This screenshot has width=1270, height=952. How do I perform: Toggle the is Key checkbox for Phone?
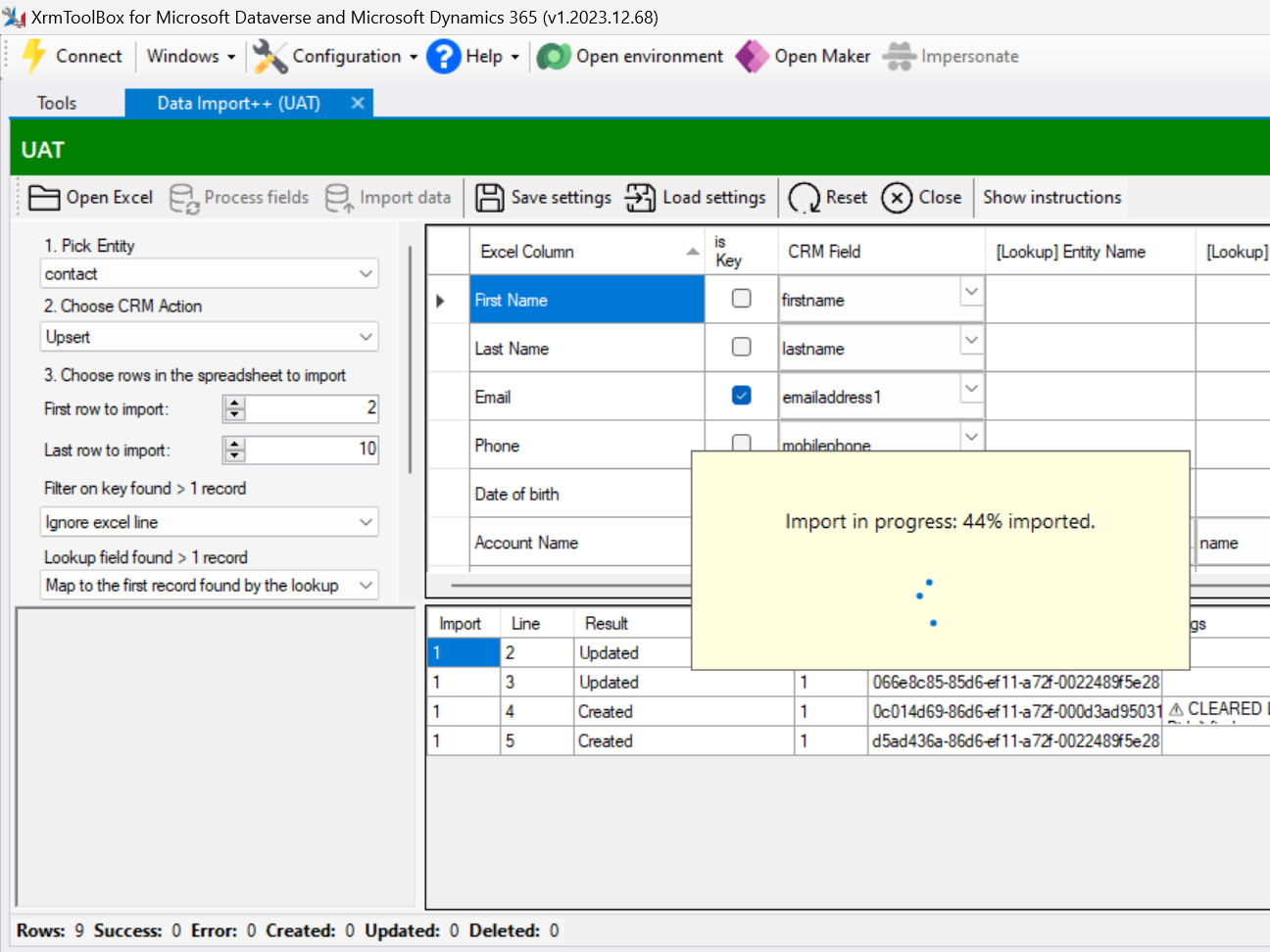741,443
